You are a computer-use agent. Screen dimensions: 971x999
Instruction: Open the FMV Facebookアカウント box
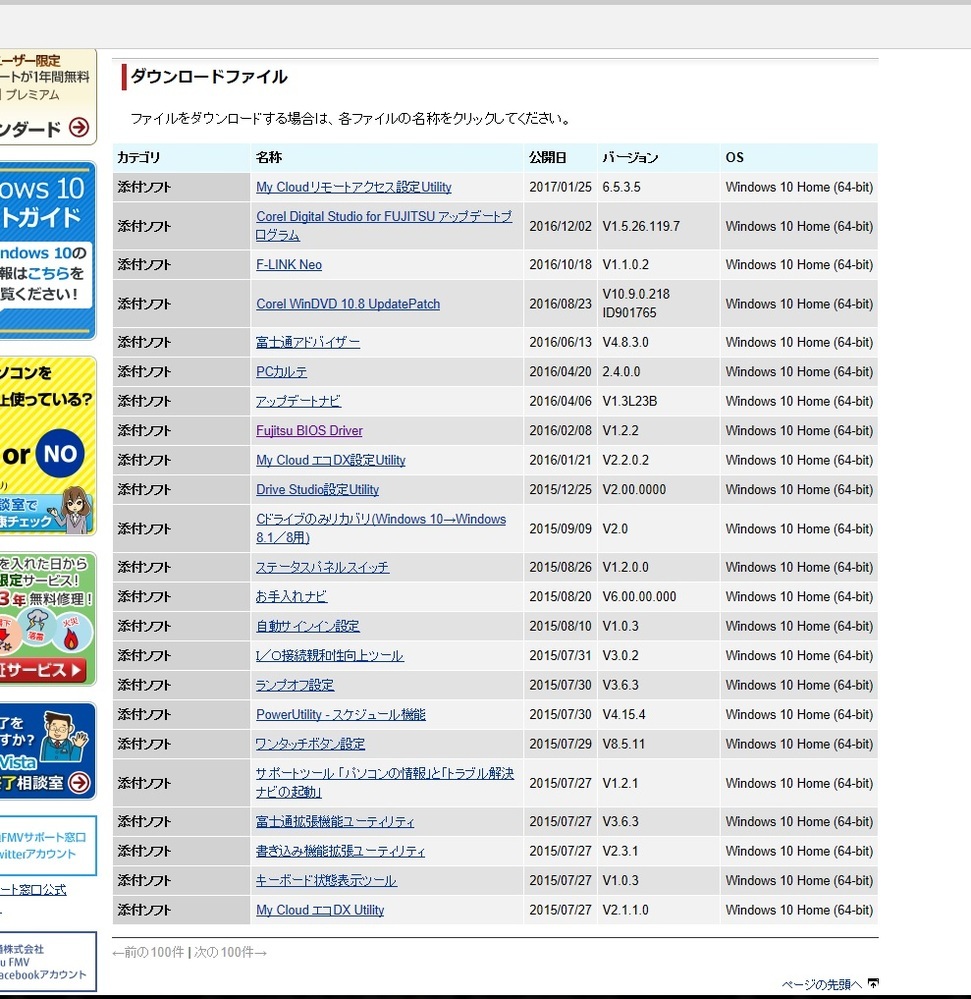[x=48, y=961]
